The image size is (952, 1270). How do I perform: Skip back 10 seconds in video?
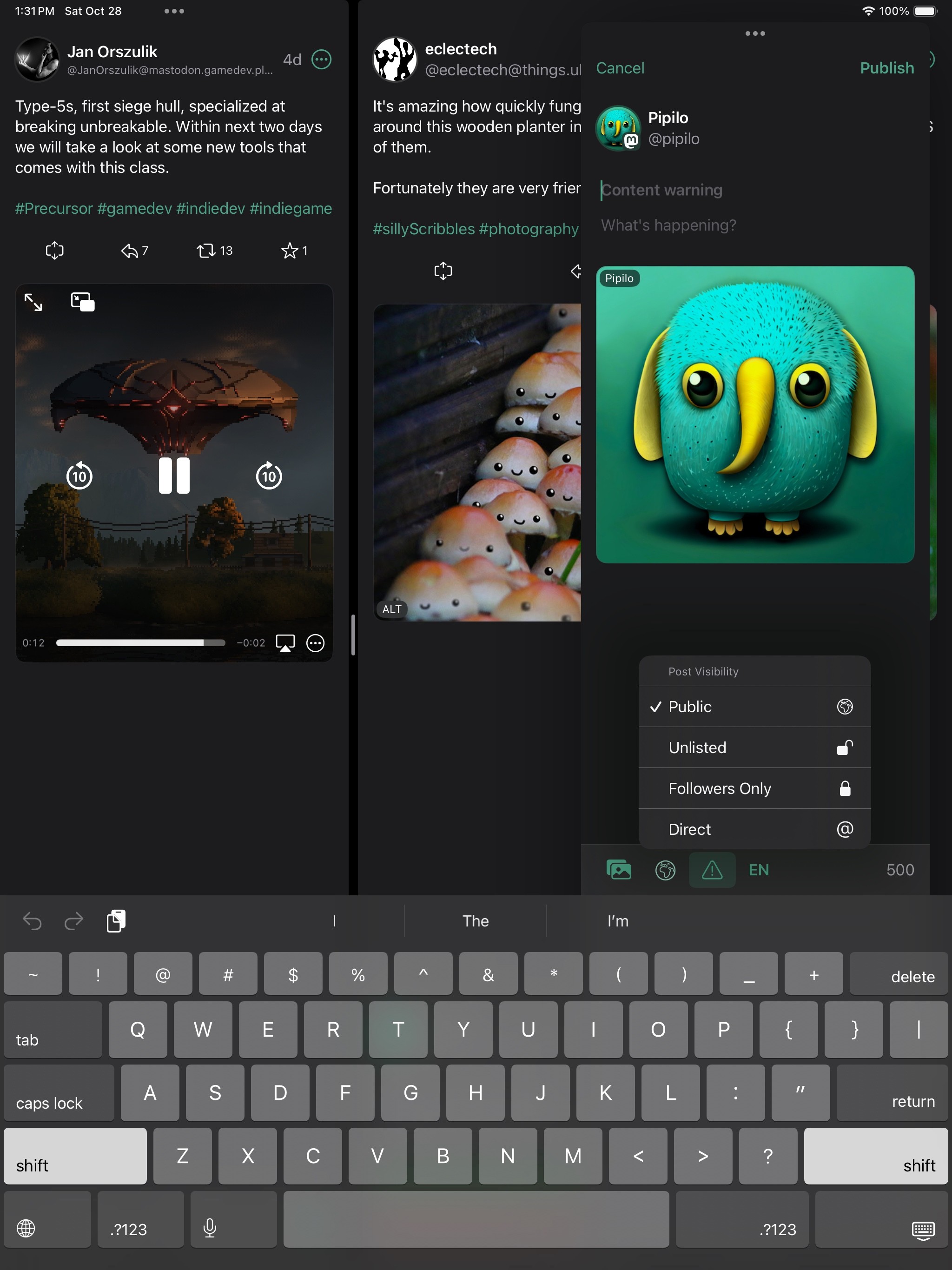click(79, 476)
